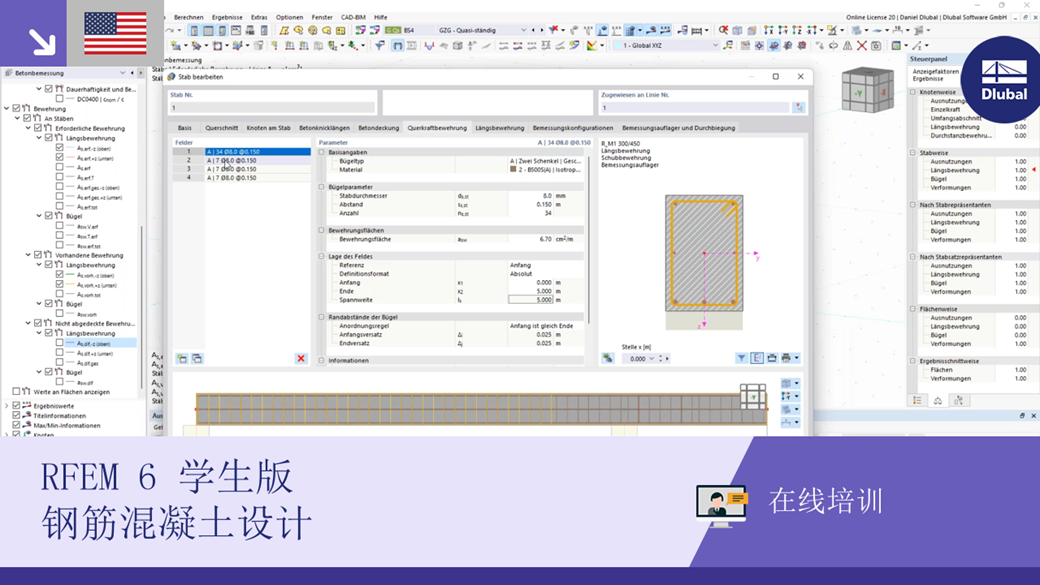Open the Optionen menu
1040x585 pixels.
click(x=289, y=17)
